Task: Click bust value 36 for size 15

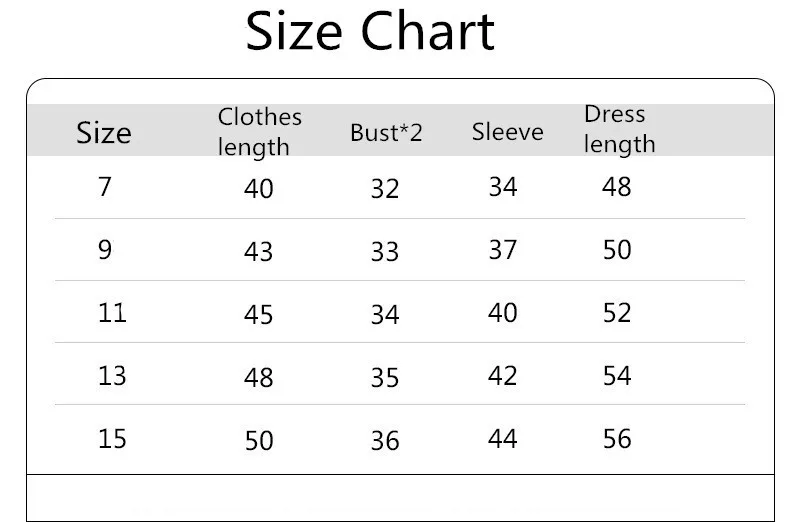Action: point(385,440)
